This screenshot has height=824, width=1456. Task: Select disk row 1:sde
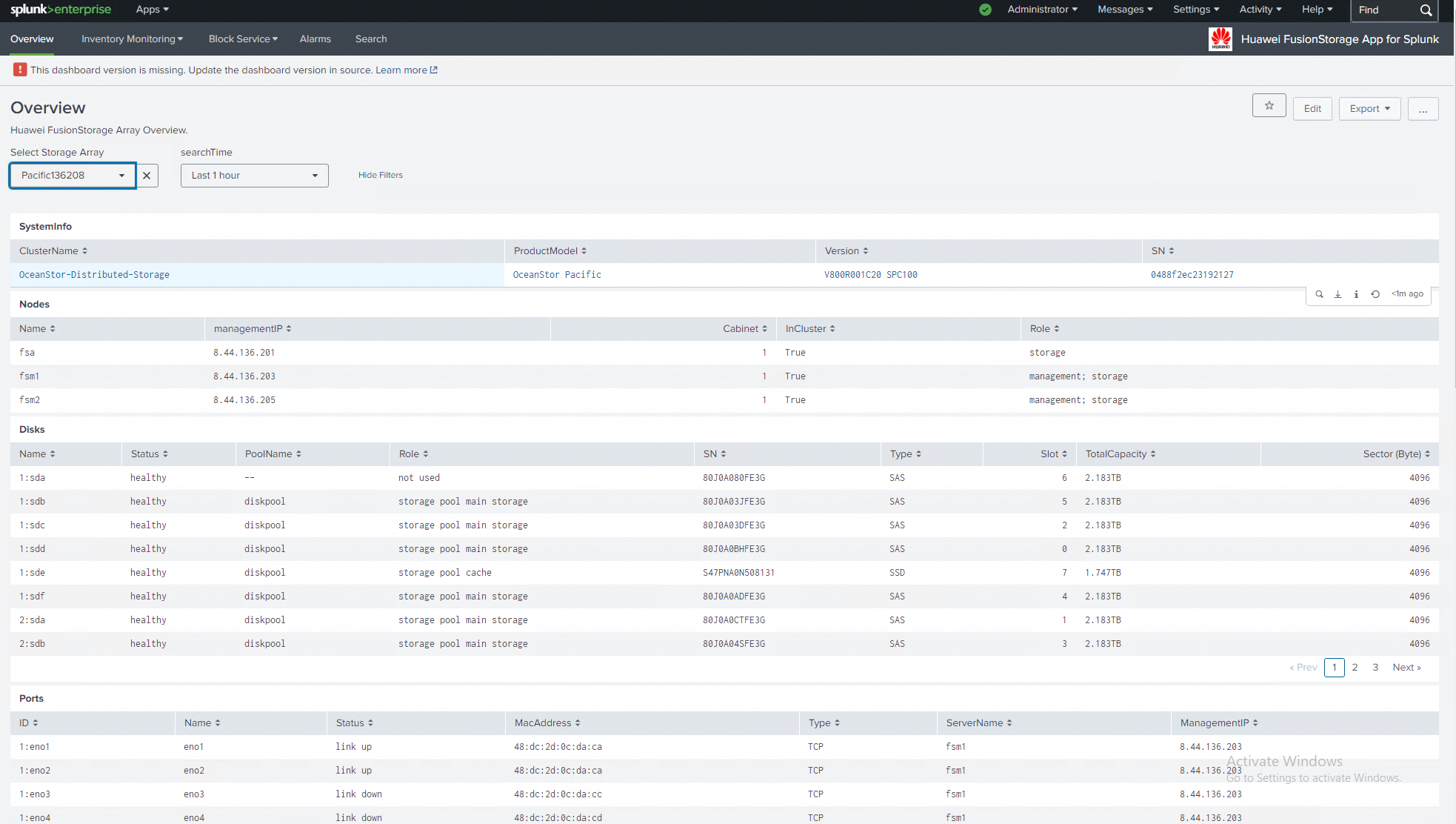(724, 573)
